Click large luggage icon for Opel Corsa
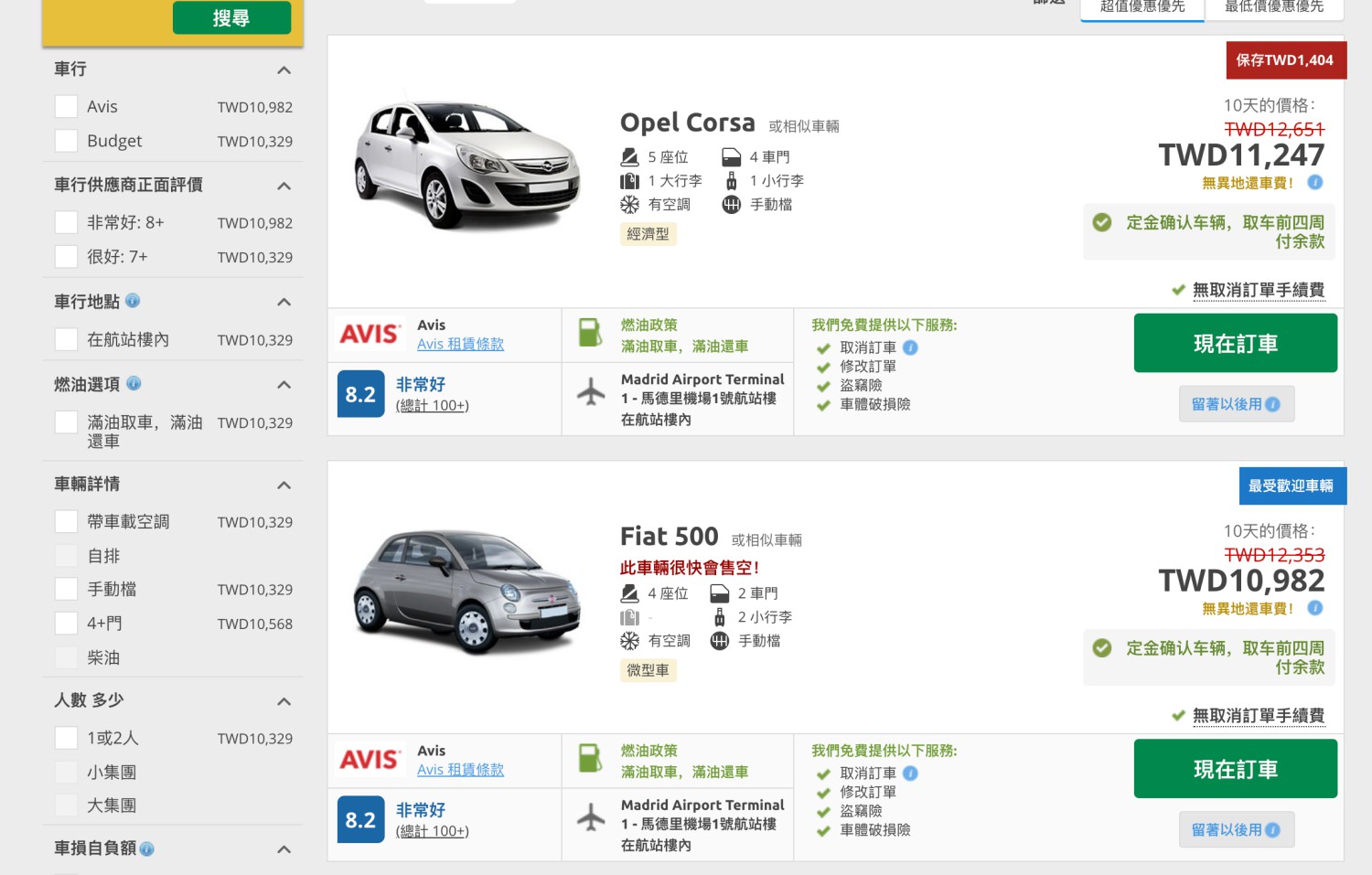 coord(629,181)
